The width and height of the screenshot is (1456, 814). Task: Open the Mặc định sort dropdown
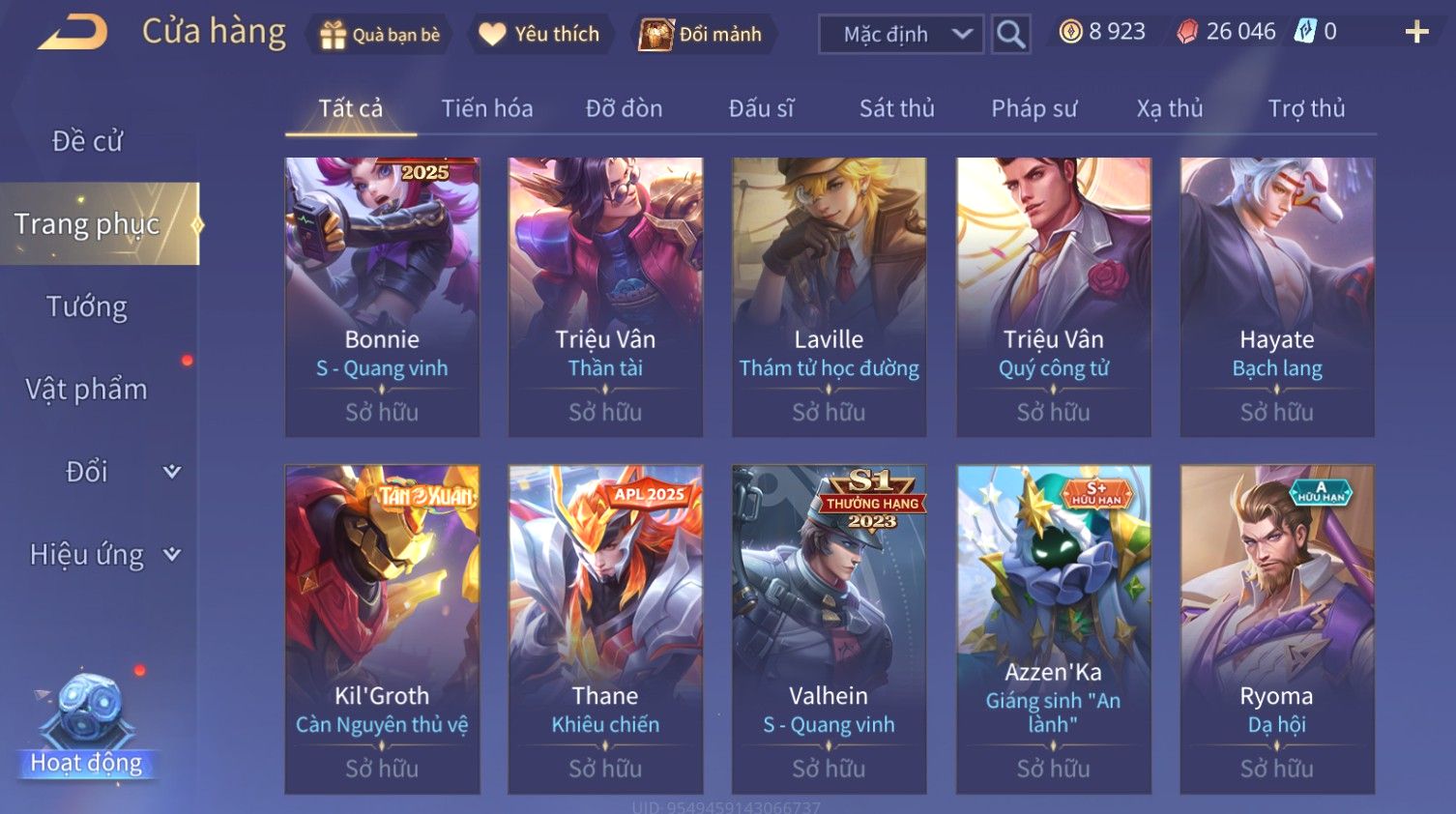[x=901, y=35]
